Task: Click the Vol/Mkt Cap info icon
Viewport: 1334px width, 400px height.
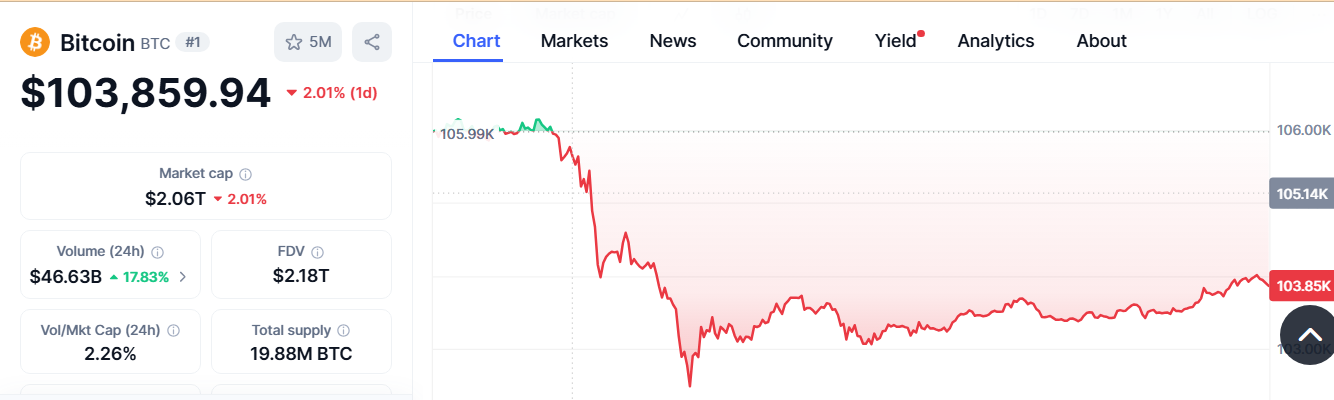Action: coord(173,330)
